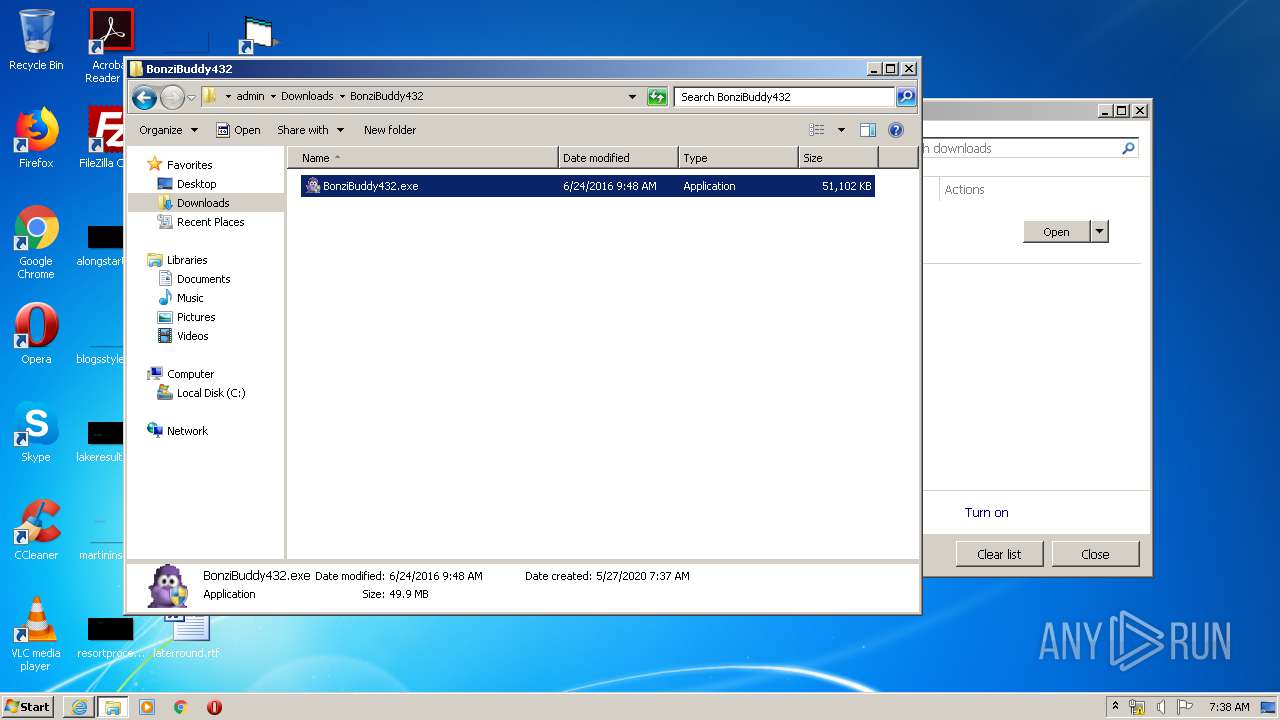Image resolution: width=1280 pixels, height=720 pixels.
Task: Open the Recycle Bin desktop icon
Action: click(36, 40)
